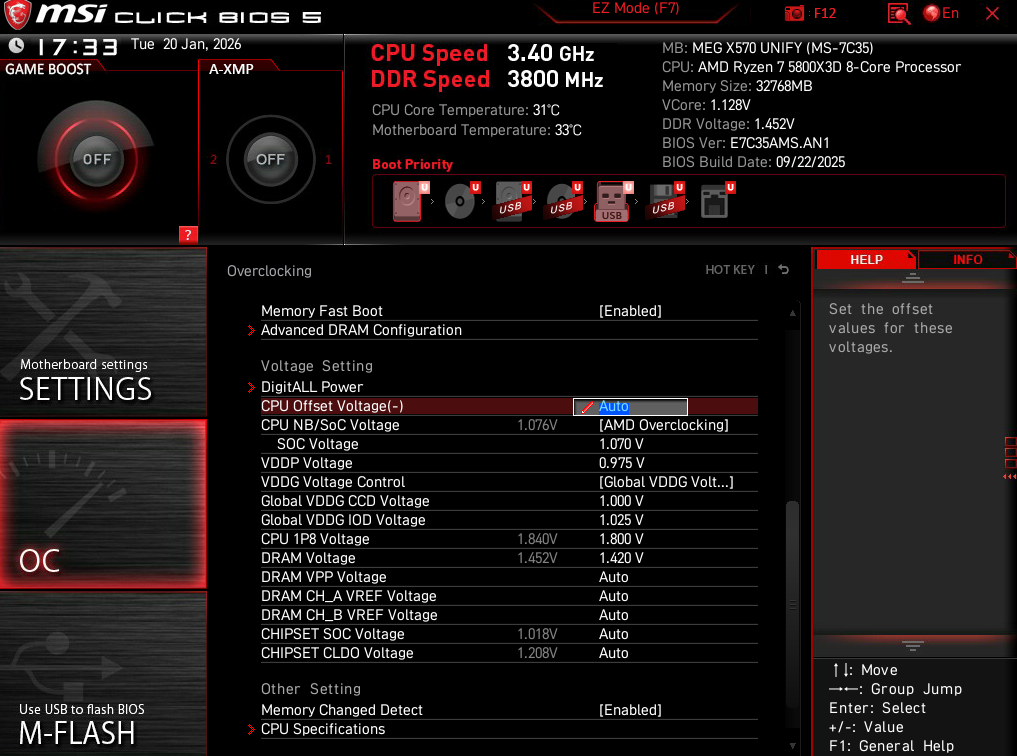Edit VDDP Voltage 0.975 V value

coord(621,464)
